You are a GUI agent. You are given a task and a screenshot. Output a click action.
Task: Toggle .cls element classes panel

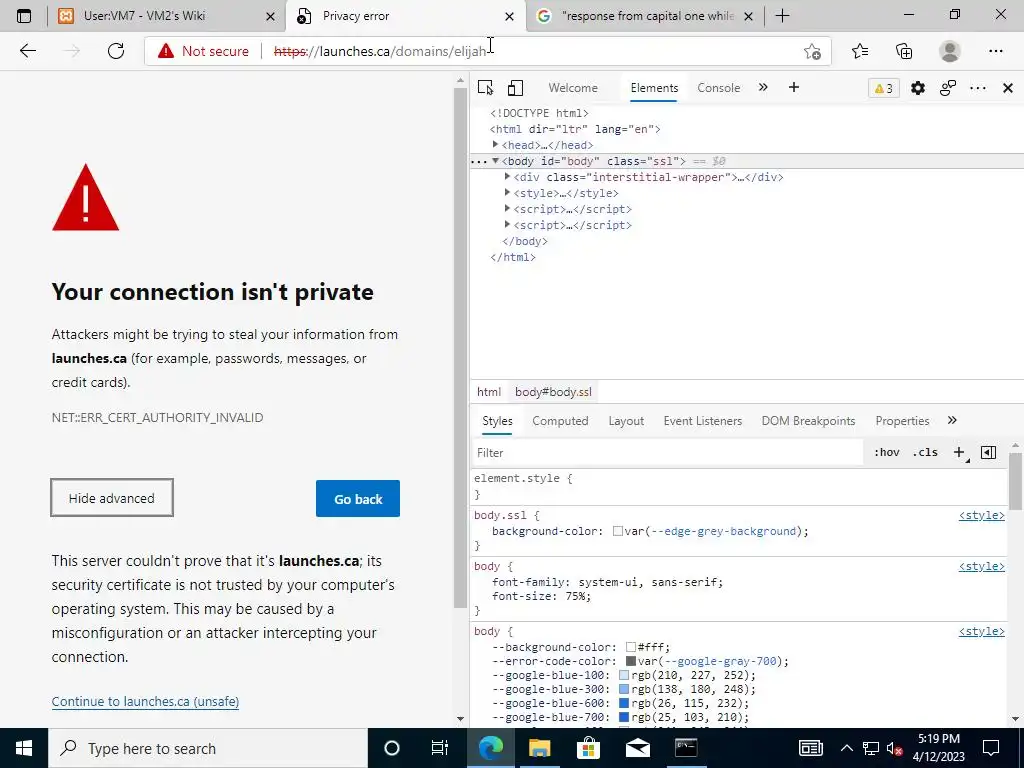click(x=925, y=453)
